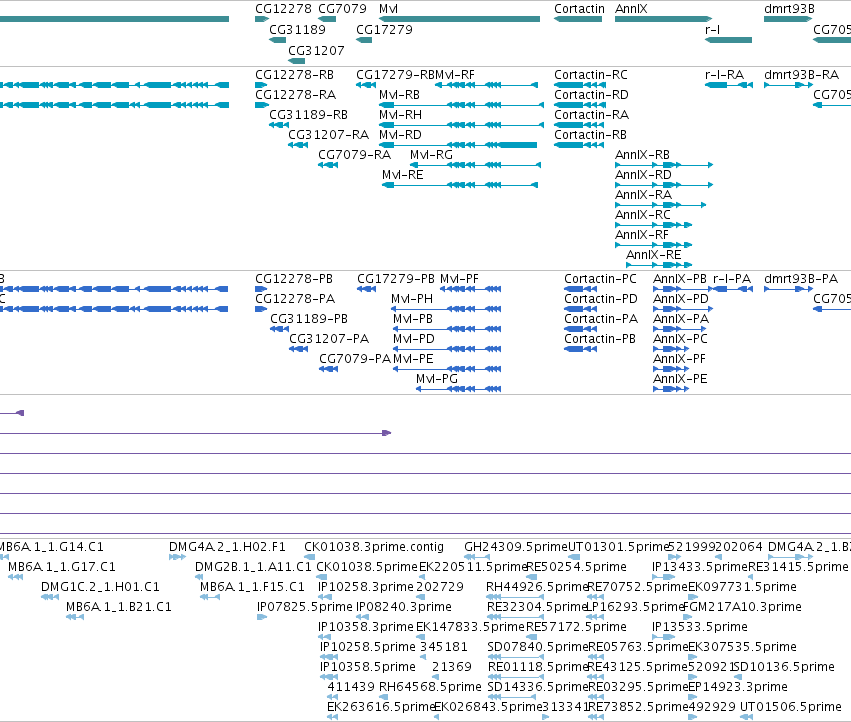851x722 pixels.
Task: Select the CG31189 gene label
Action: [x=297, y=29]
